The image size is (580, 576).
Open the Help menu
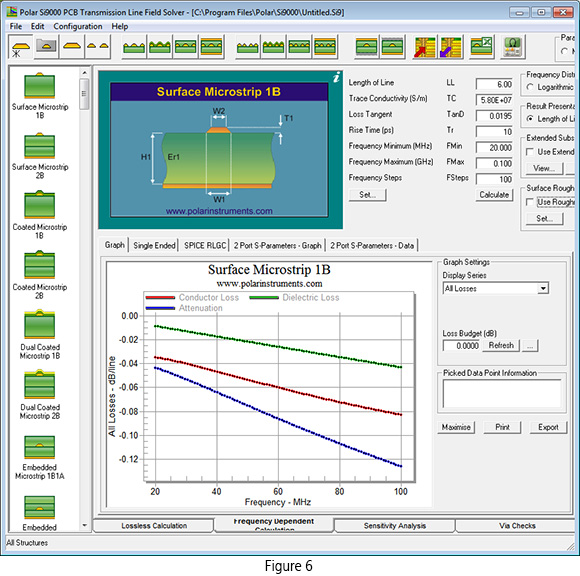(x=120, y=26)
